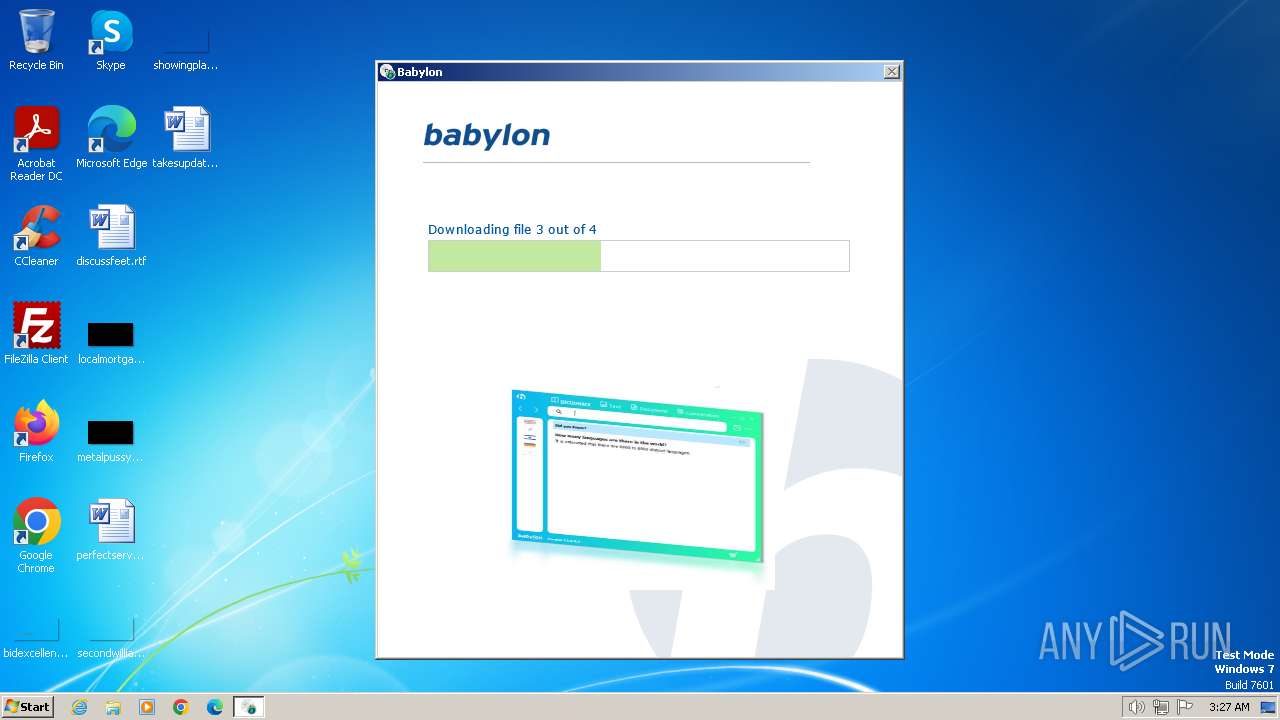Open Microsoft Edge desktop shortcut
The width and height of the screenshot is (1280, 720).
(x=111, y=138)
